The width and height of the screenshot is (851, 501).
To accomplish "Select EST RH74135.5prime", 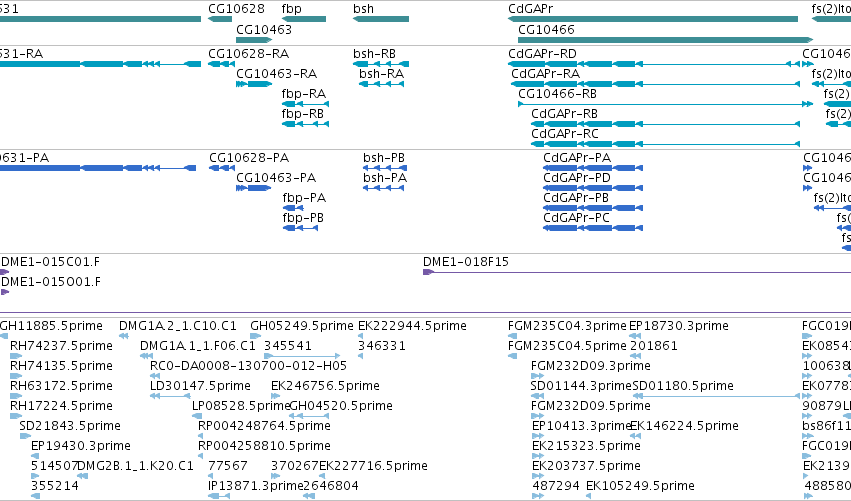I will point(61,366).
